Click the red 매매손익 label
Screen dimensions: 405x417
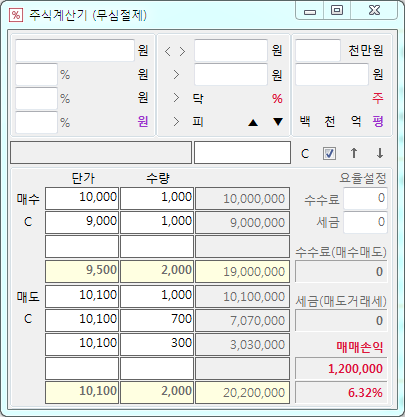[x=359, y=348]
